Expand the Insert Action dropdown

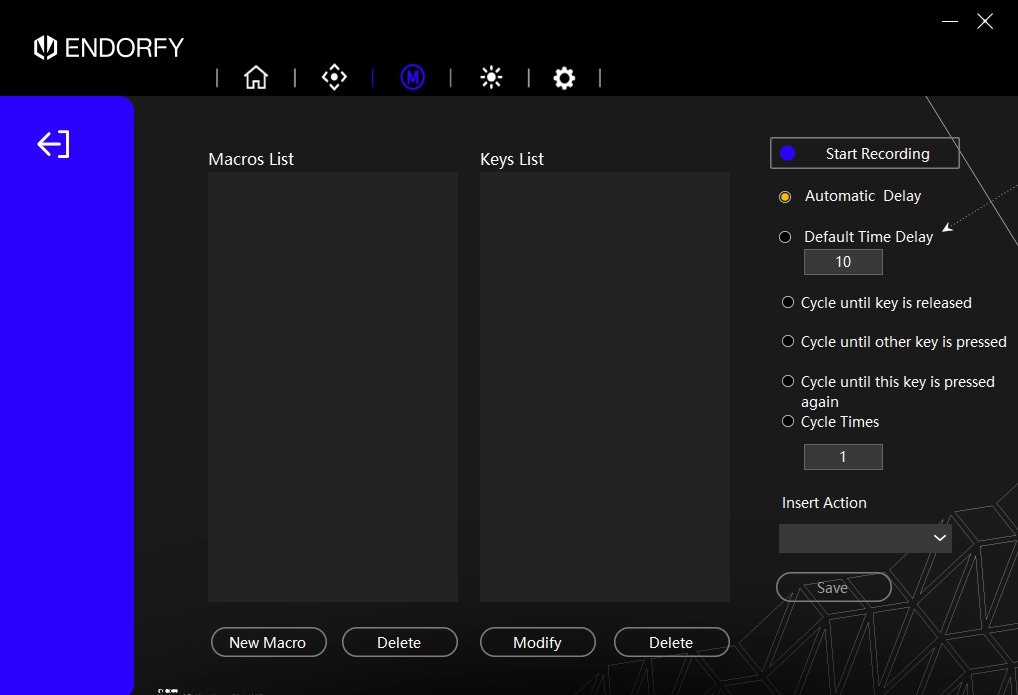pos(865,538)
